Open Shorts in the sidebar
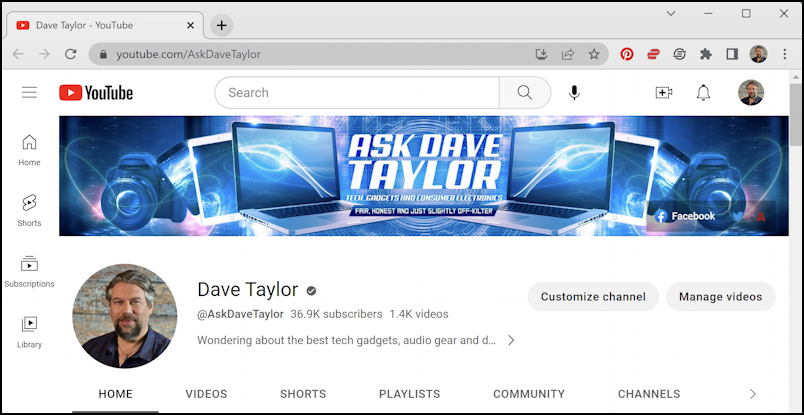This screenshot has width=804, height=415. 29,211
